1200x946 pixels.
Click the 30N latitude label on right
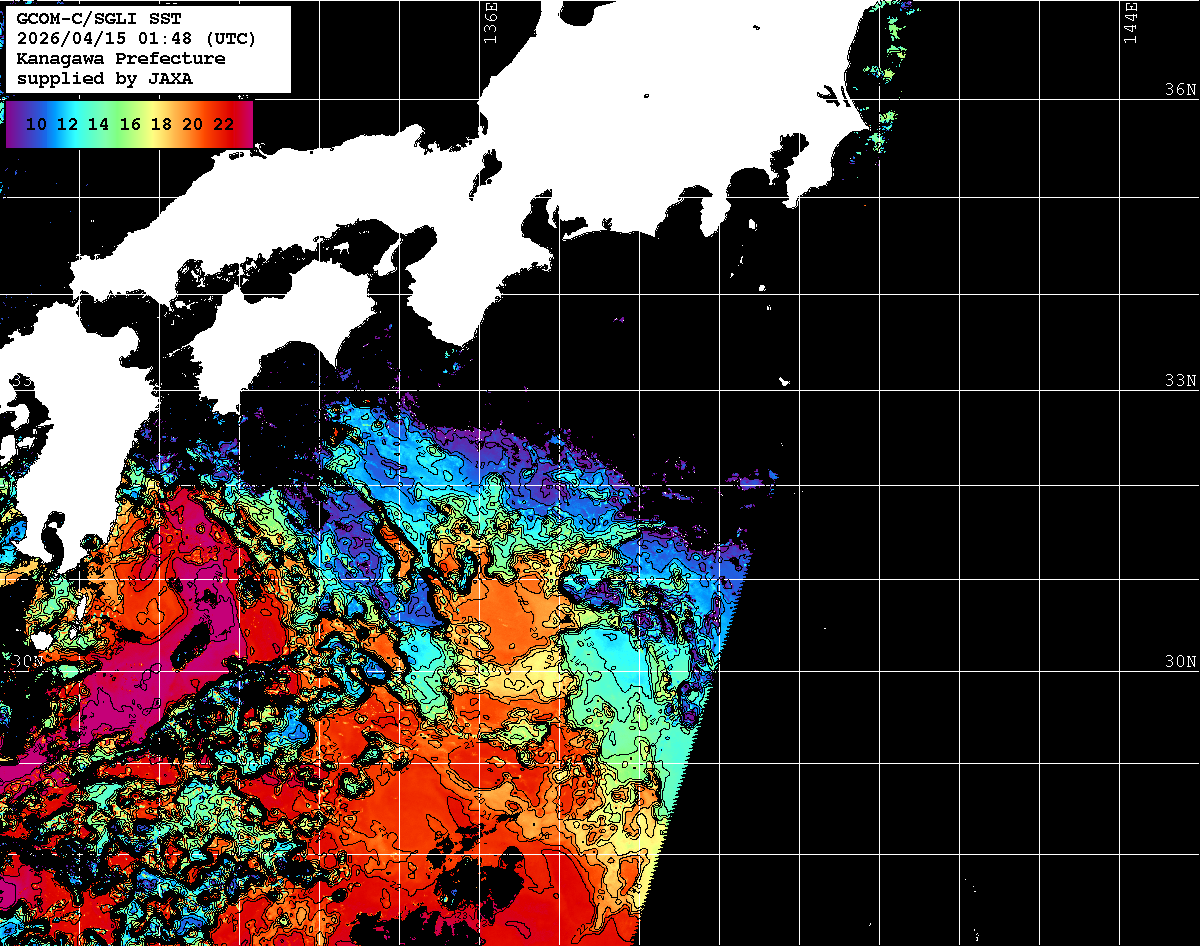[x=1180, y=662]
